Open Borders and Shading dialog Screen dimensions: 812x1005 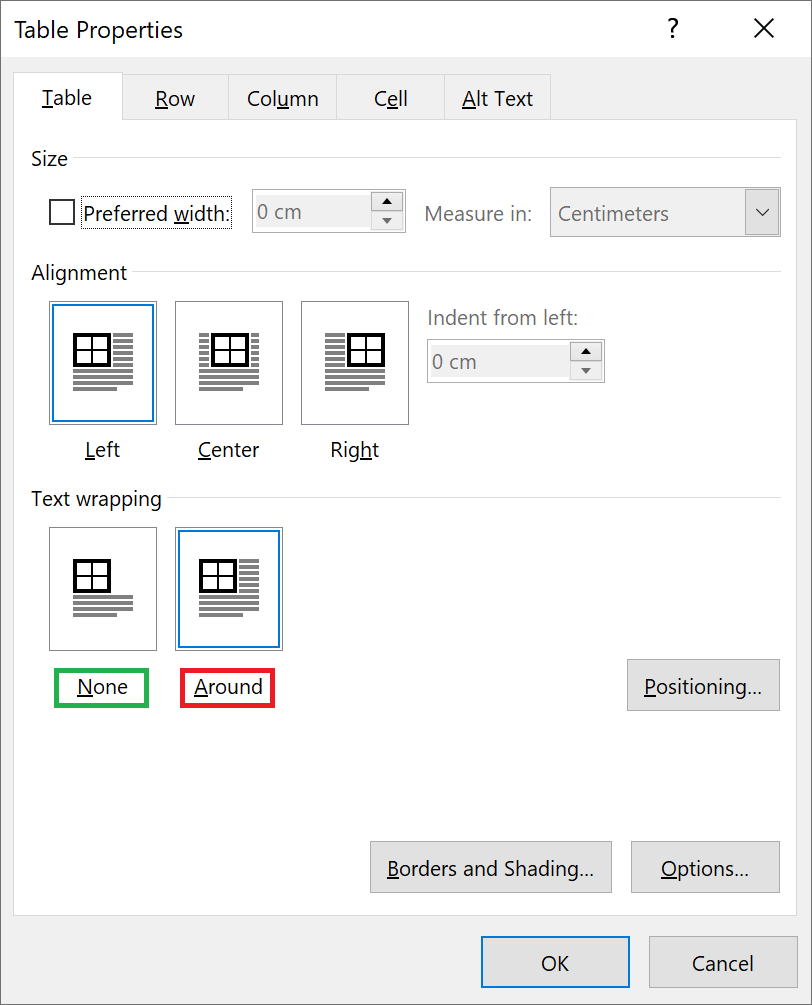click(x=491, y=867)
